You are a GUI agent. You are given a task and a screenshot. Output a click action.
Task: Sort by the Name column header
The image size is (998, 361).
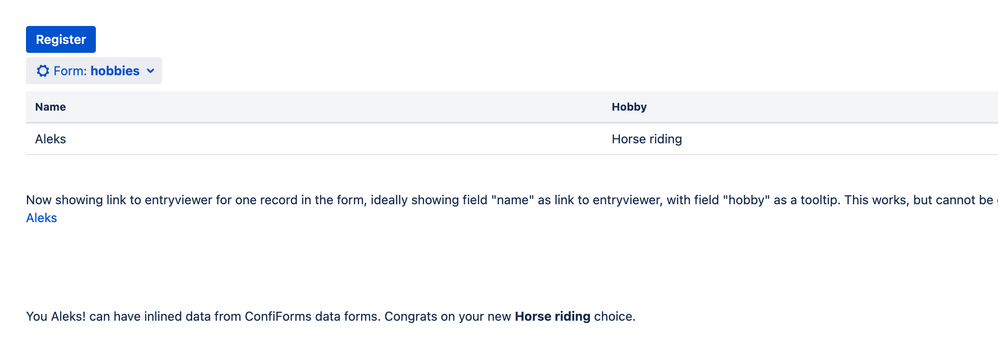tap(50, 107)
